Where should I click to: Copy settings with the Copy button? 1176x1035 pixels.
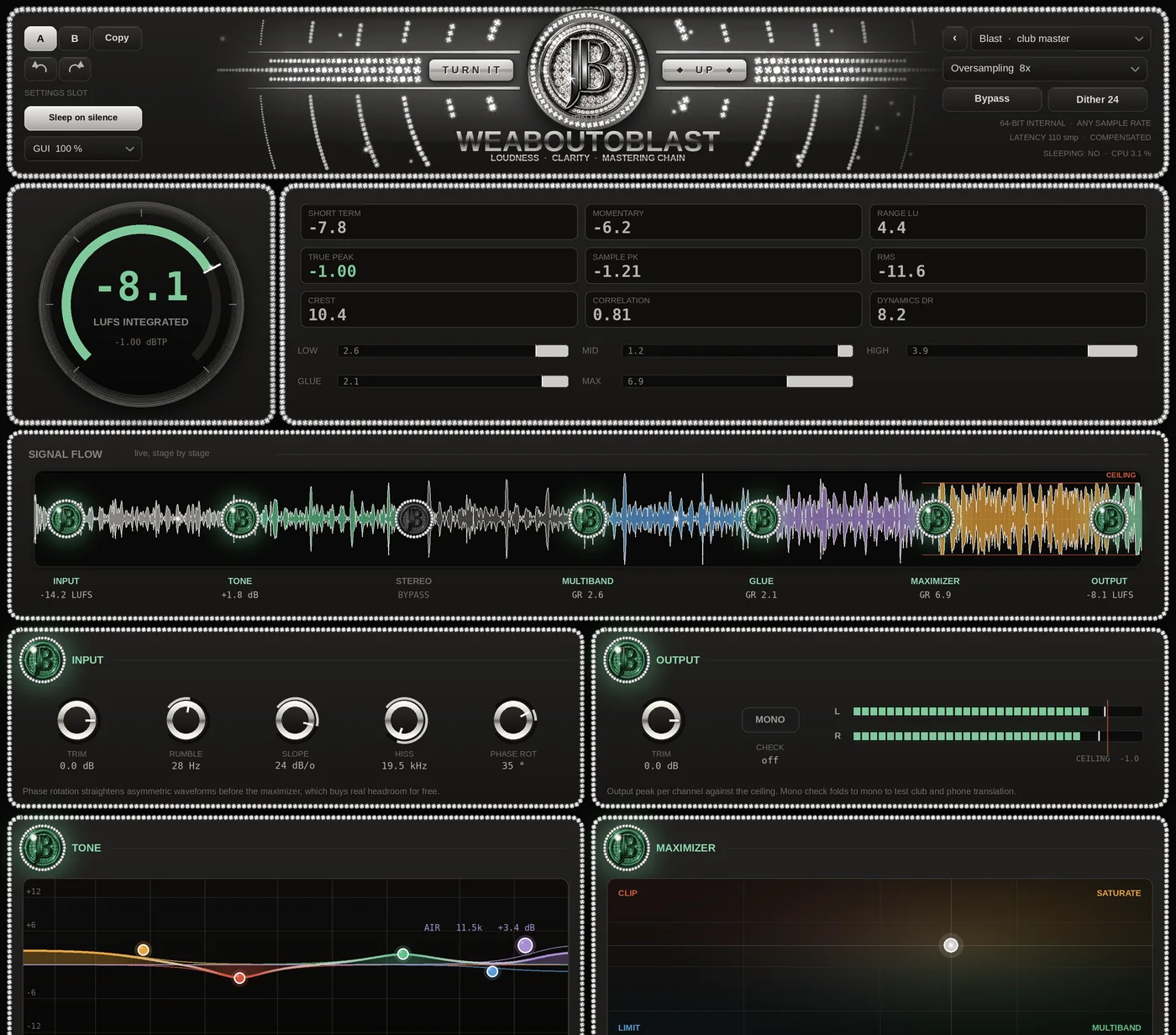117,39
